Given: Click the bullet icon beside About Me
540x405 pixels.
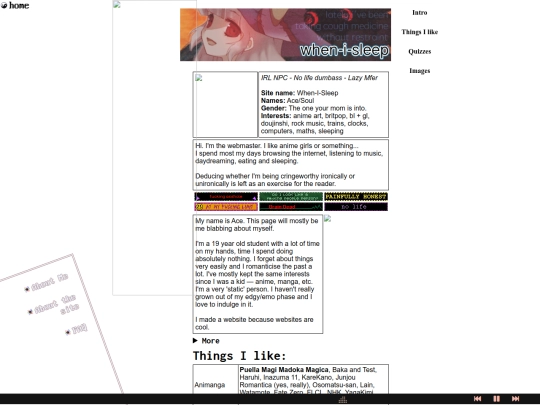Looking at the screenshot, I should [x=27, y=289].
